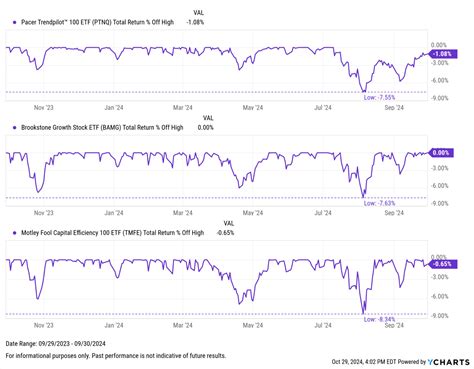The width and height of the screenshot is (474, 369).
Task: Click the PTNQ VAL header value -1.08%
Action: tap(195, 22)
